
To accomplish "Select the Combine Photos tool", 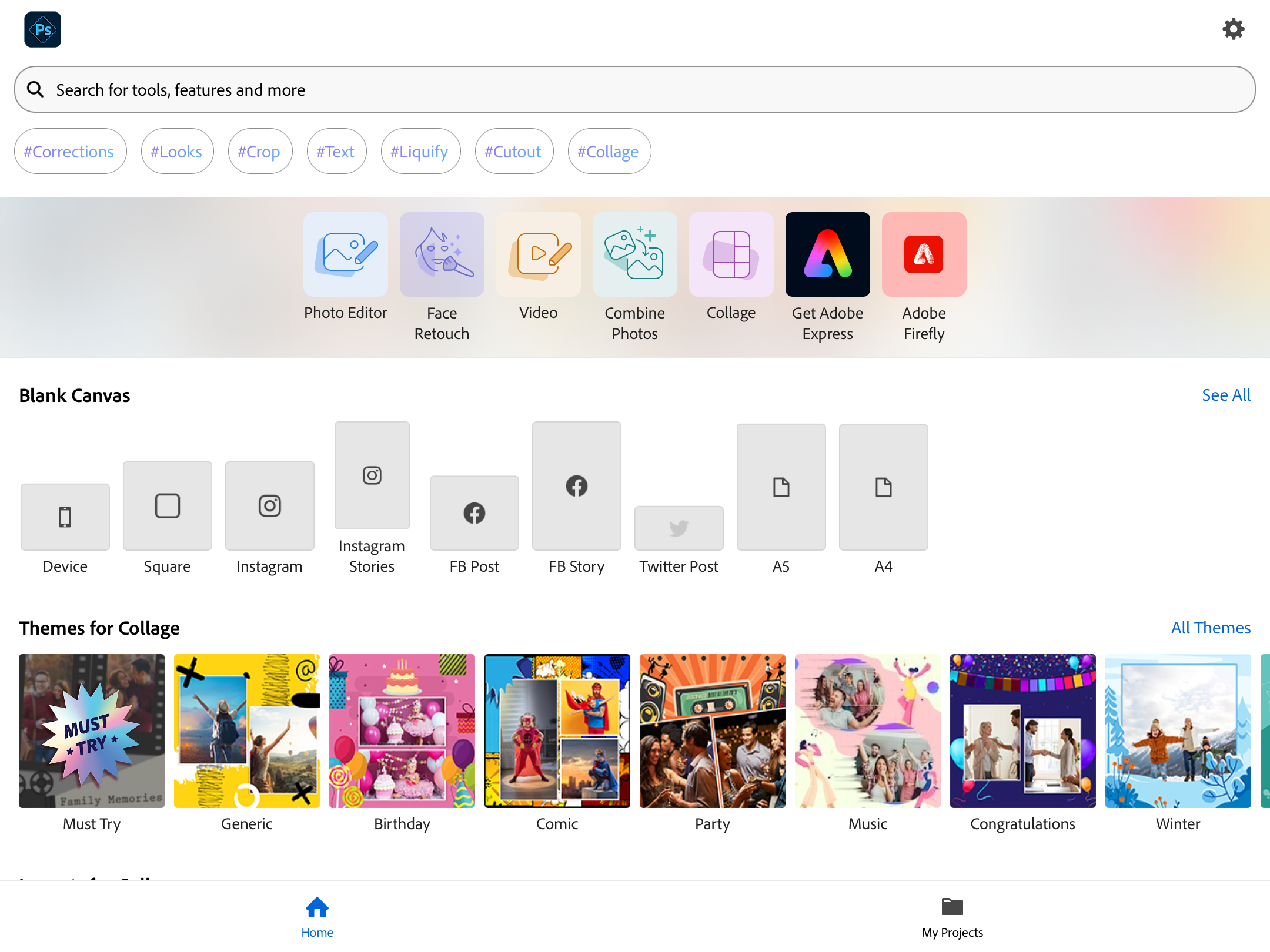I will (634, 254).
